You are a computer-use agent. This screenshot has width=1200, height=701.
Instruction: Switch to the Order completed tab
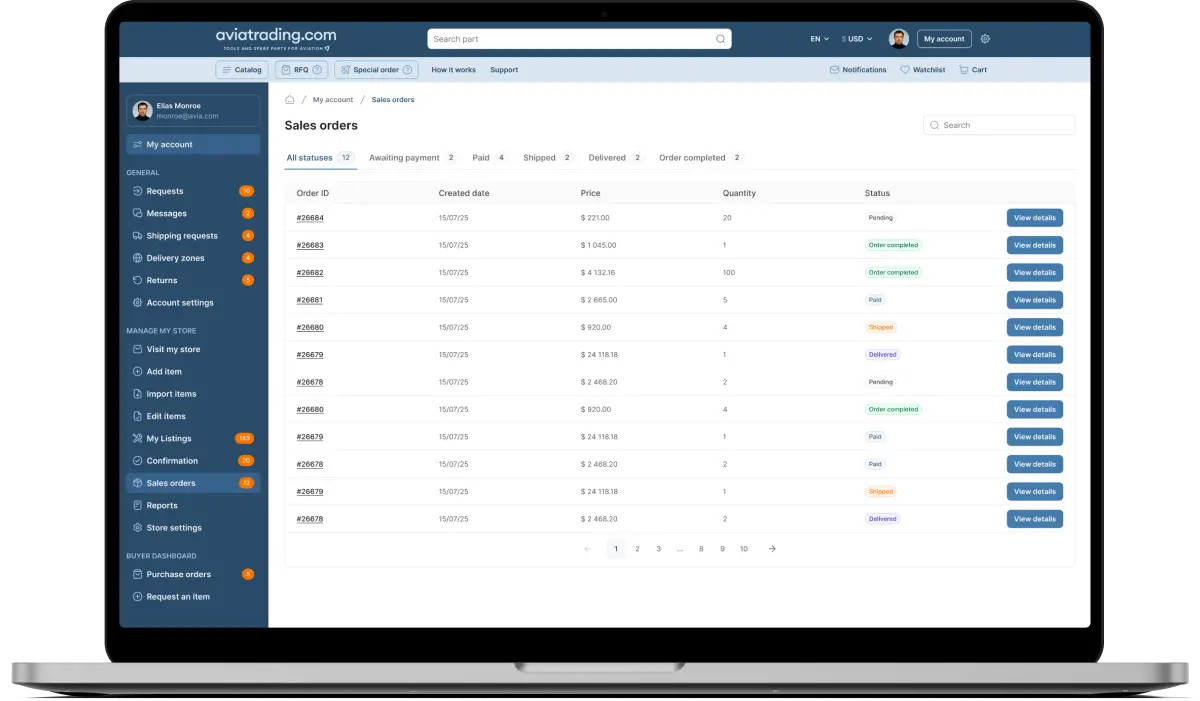(701, 158)
